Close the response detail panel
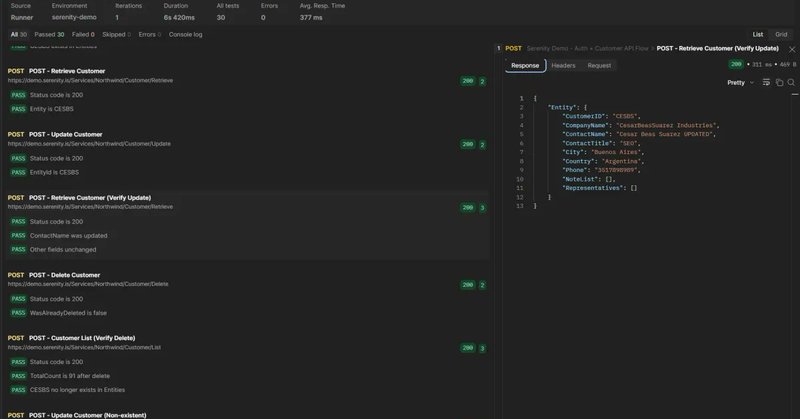 point(791,48)
